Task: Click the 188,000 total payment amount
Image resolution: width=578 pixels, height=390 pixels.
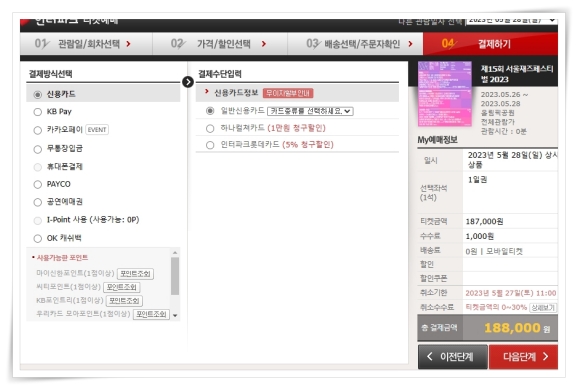Action: (512, 328)
